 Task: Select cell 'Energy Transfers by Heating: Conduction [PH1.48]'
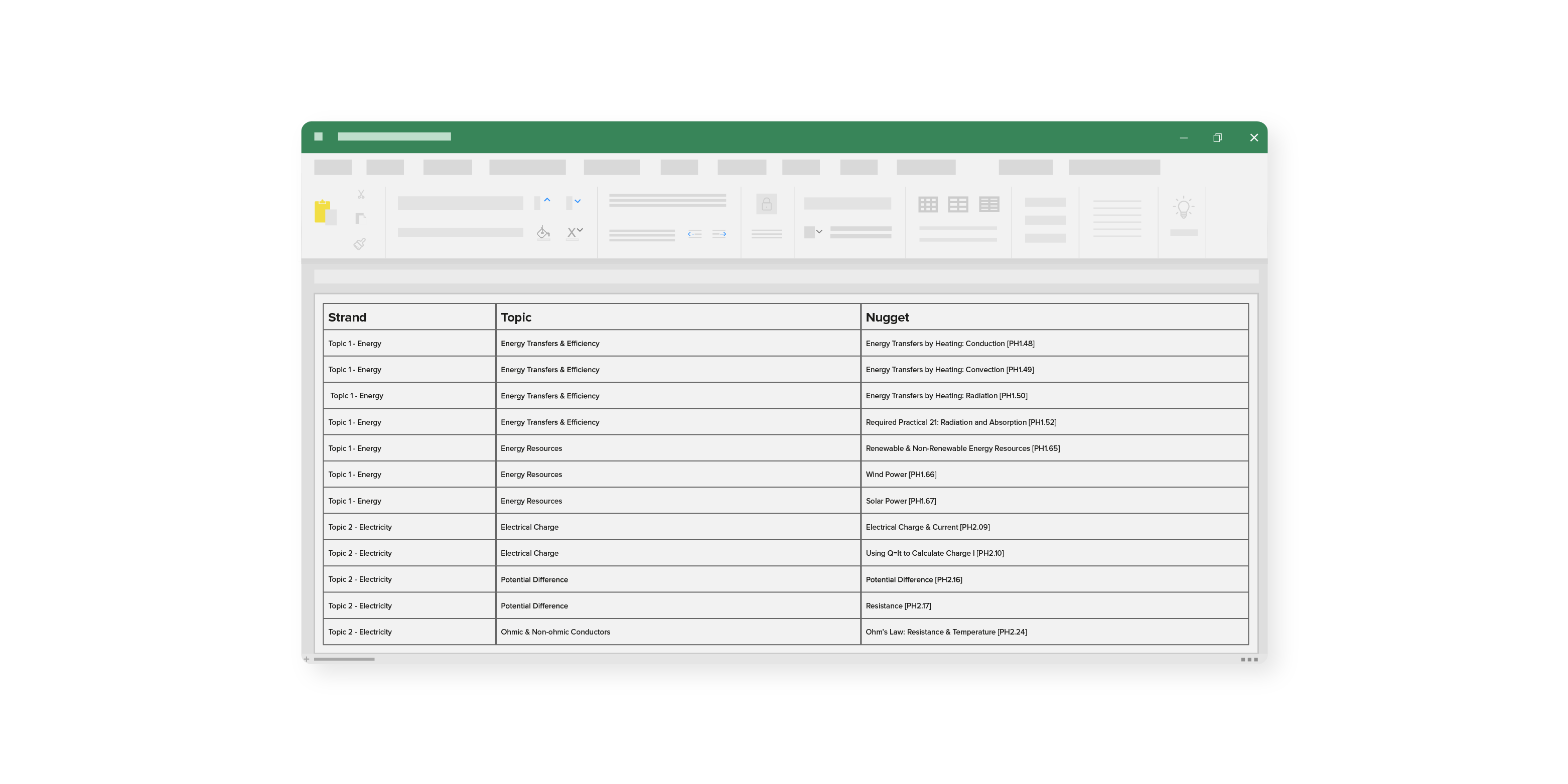pyautogui.click(x=1054, y=343)
